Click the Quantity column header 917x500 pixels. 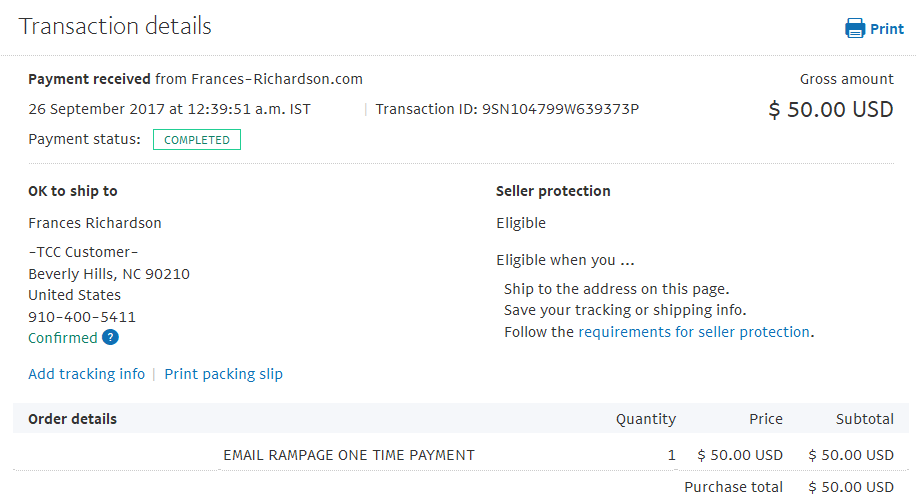[x=646, y=419]
